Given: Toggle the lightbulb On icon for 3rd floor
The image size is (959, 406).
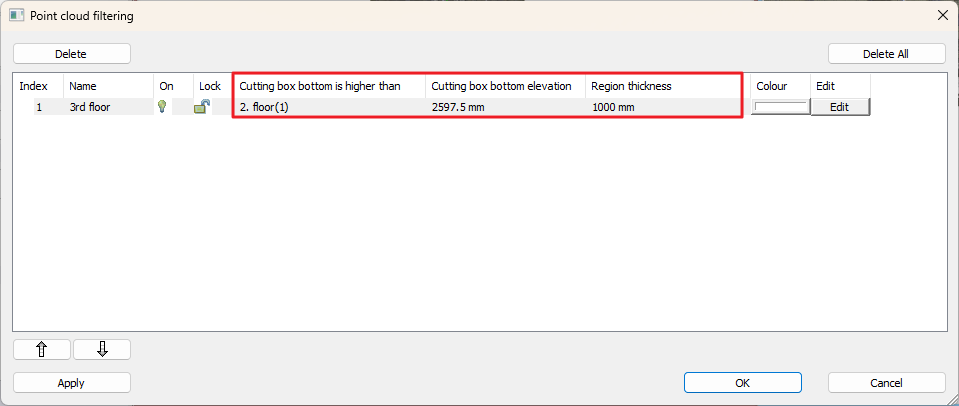Looking at the screenshot, I should point(162,107).
